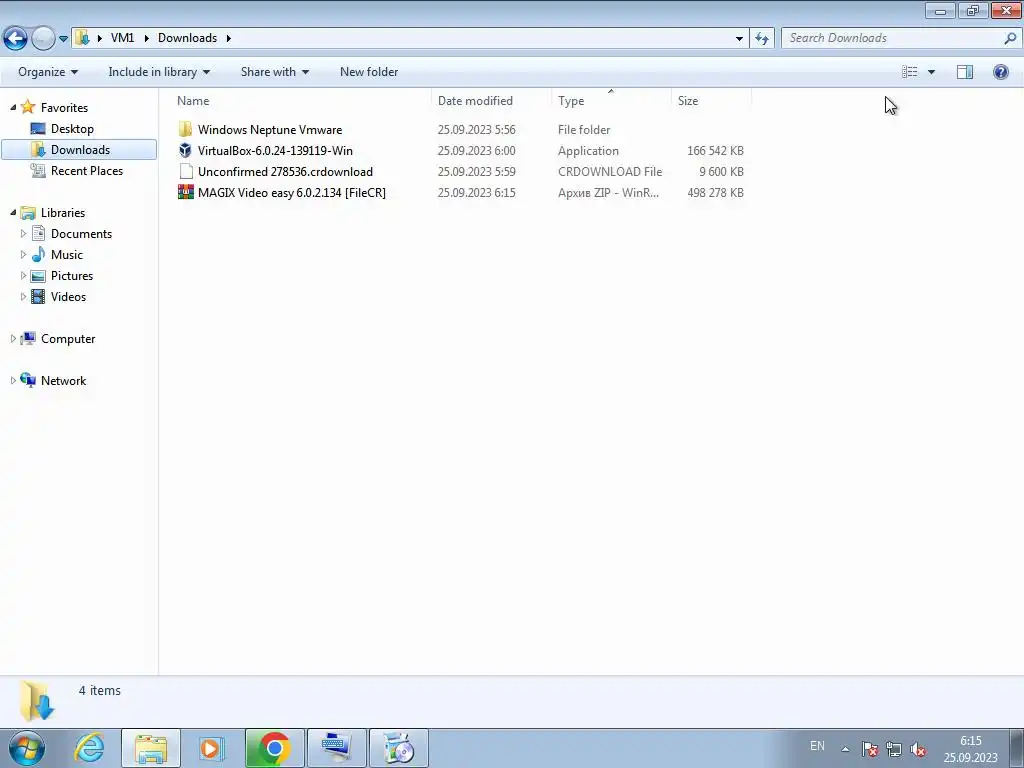Select file name Unconfirmed 278536.crdownload
This screenshot has width=1024, height=768.
[285, 171]
